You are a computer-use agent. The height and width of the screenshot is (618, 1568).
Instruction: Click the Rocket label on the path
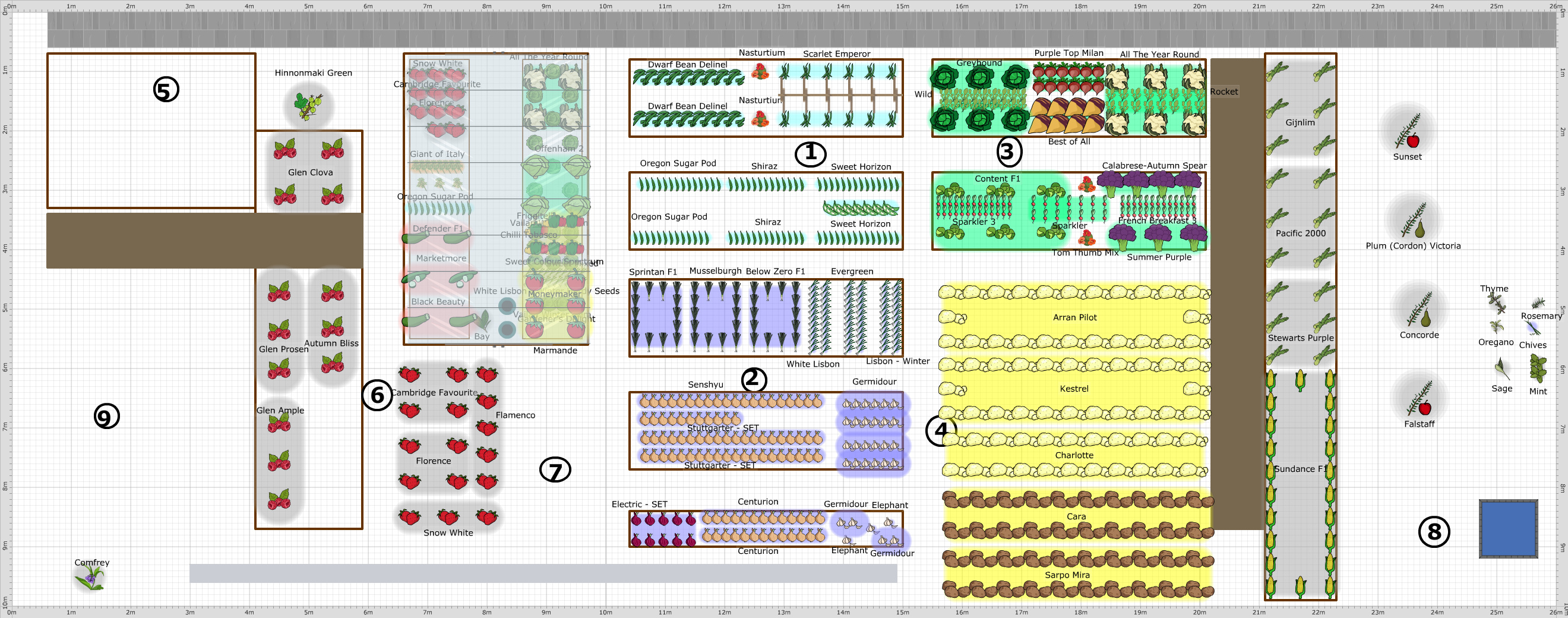[x=1224, y=92]
